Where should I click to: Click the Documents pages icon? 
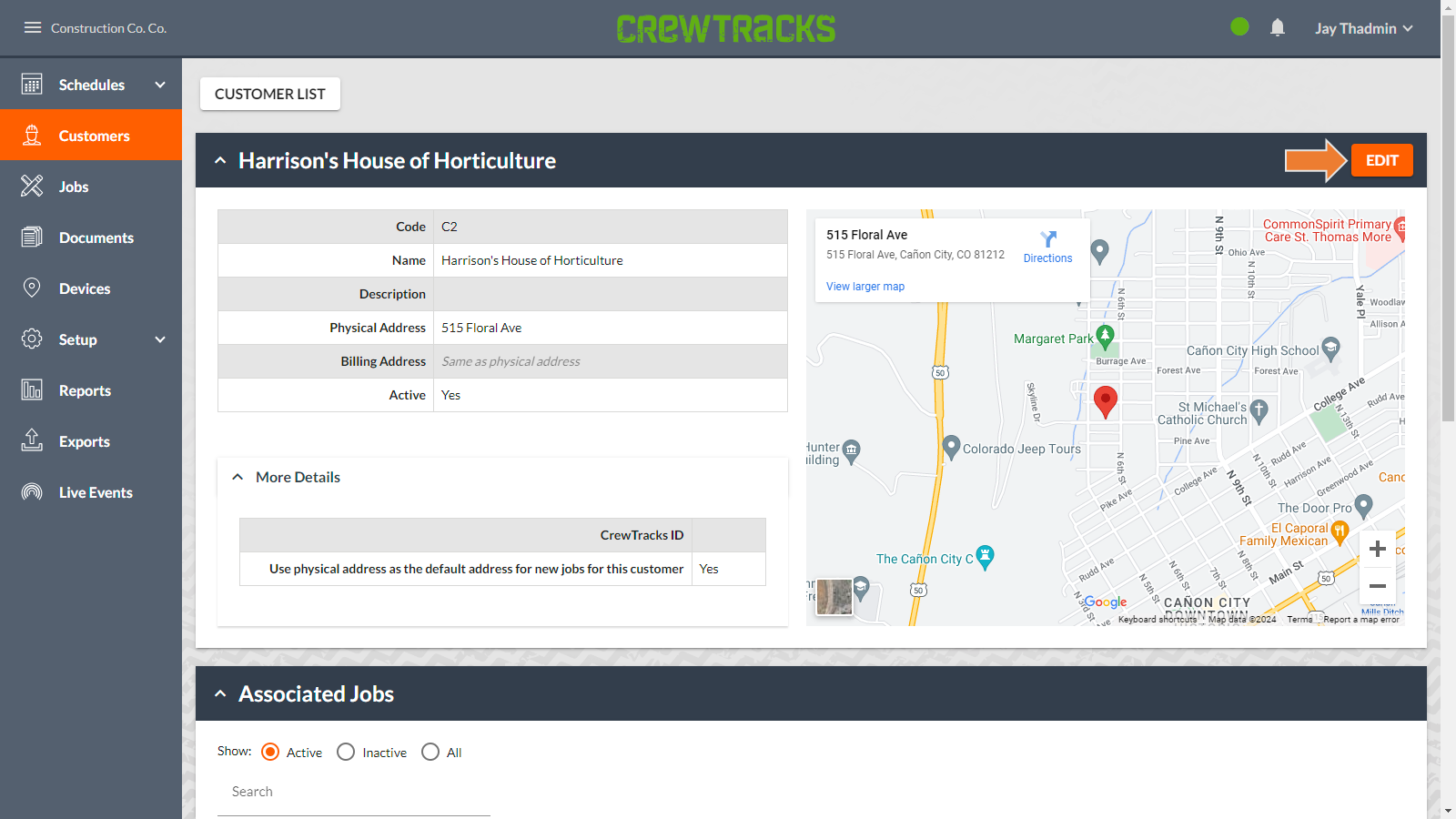coord(32,238)
